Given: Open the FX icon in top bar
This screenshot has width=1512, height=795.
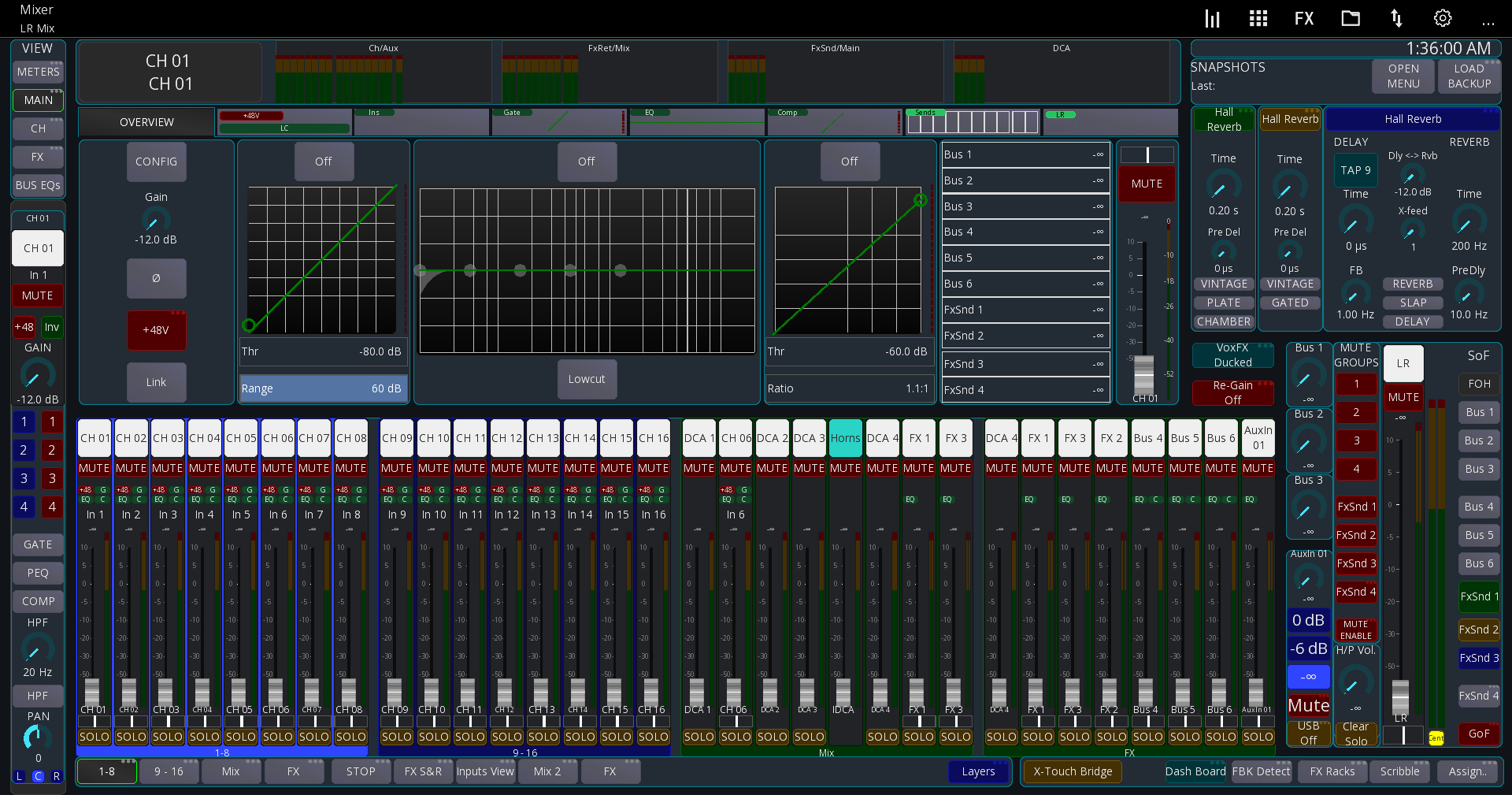Looking at the screenshot, I should click(x=1304, y=18).
